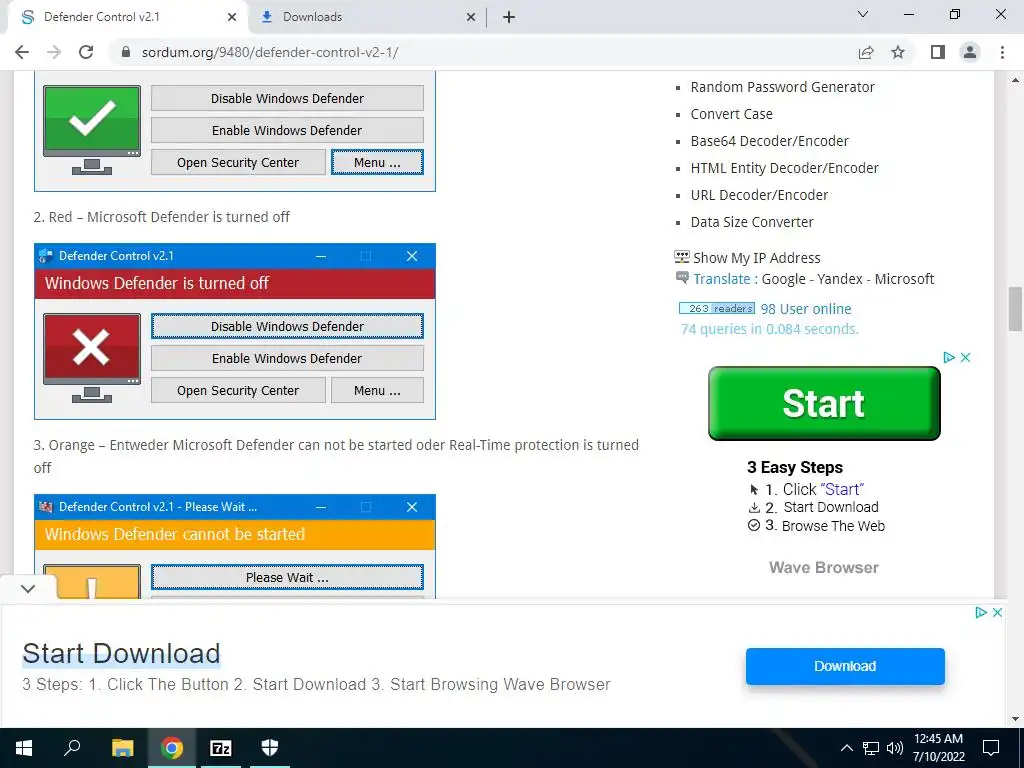Screen dimensions: 1024x768
Task: Open Windows taskbar search
Action: [x=72, y=748]
